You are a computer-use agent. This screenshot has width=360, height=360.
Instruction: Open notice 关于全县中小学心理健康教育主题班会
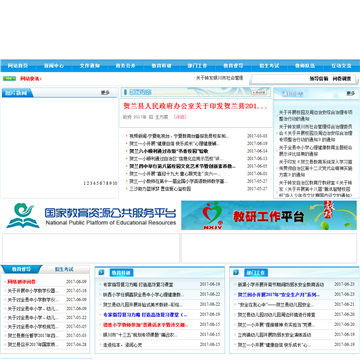coord(315,151)
